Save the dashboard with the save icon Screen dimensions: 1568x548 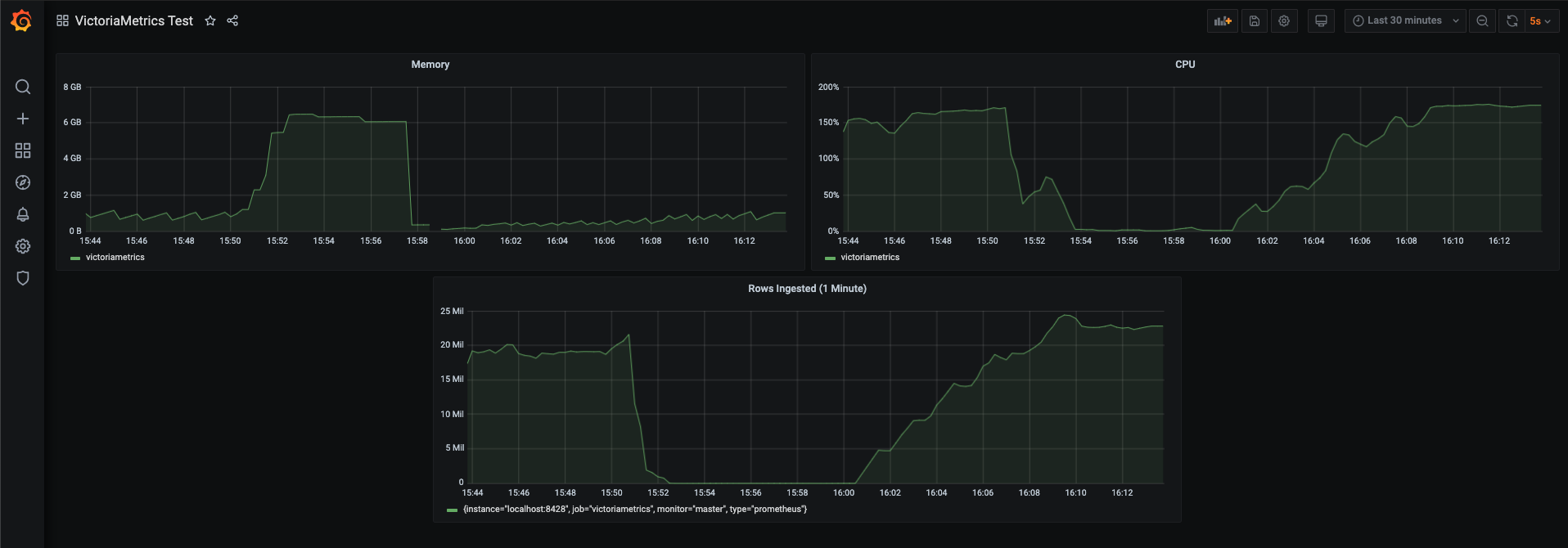[1254, 20]
